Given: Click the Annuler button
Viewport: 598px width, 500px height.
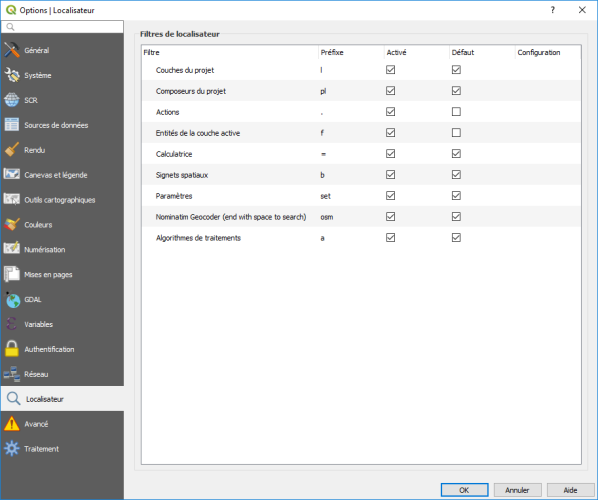Looking at the screenshot, I should 518,490.
